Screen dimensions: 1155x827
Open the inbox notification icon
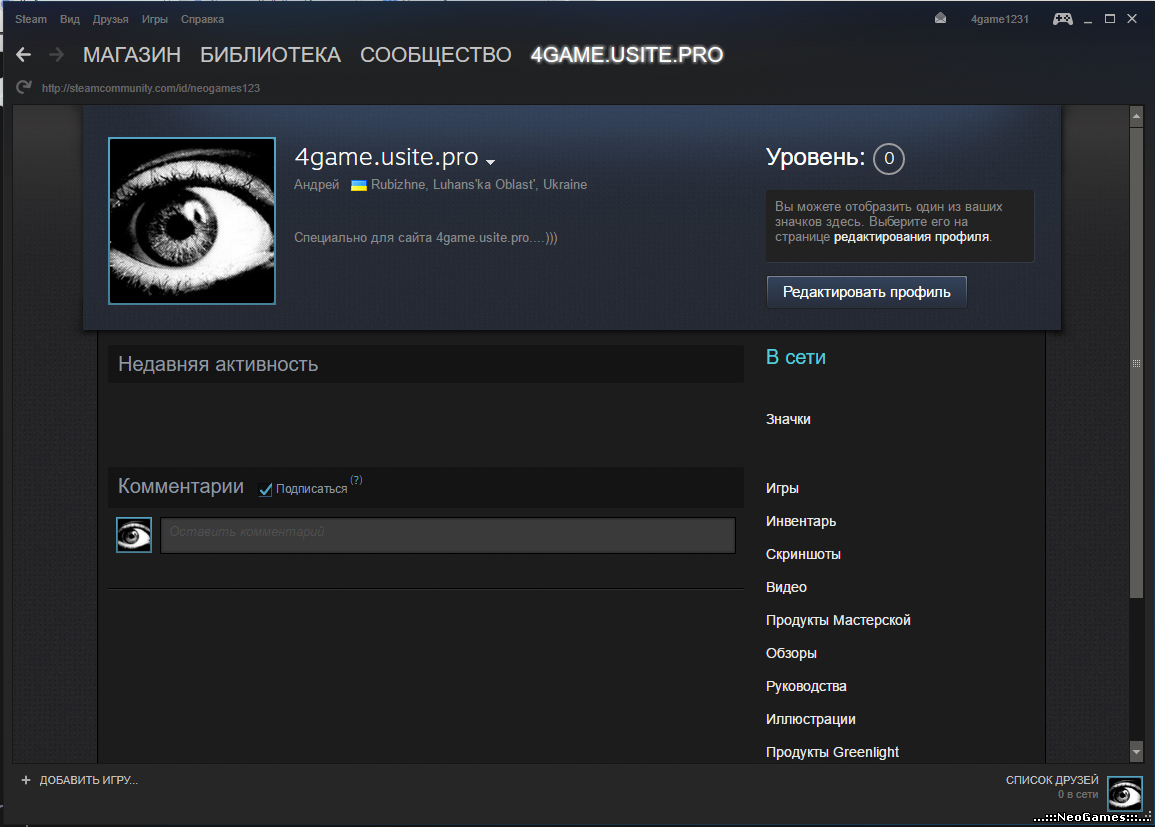941,18
